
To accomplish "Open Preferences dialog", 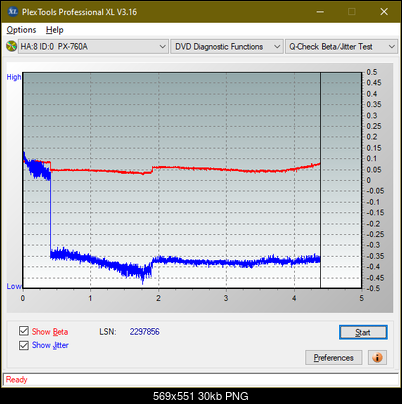I will [333, 358].
